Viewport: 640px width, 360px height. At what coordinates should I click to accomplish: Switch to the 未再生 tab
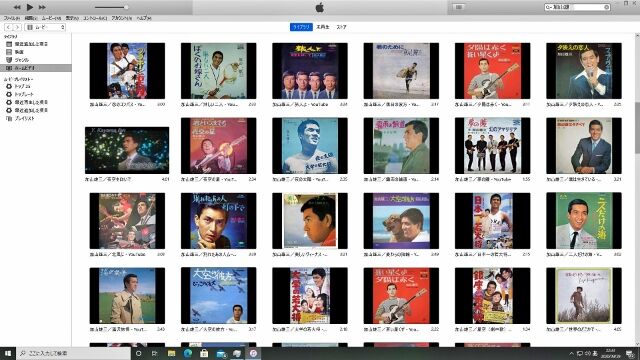pos(322,27)
